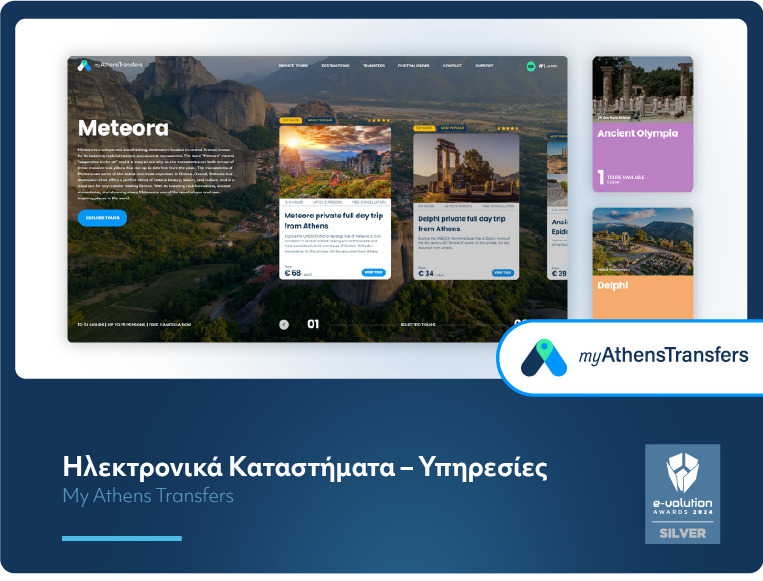763x581 pixels.
Task: Open the Meteora tour card photo
Action: pyautogui.click(x=335, y=162)
